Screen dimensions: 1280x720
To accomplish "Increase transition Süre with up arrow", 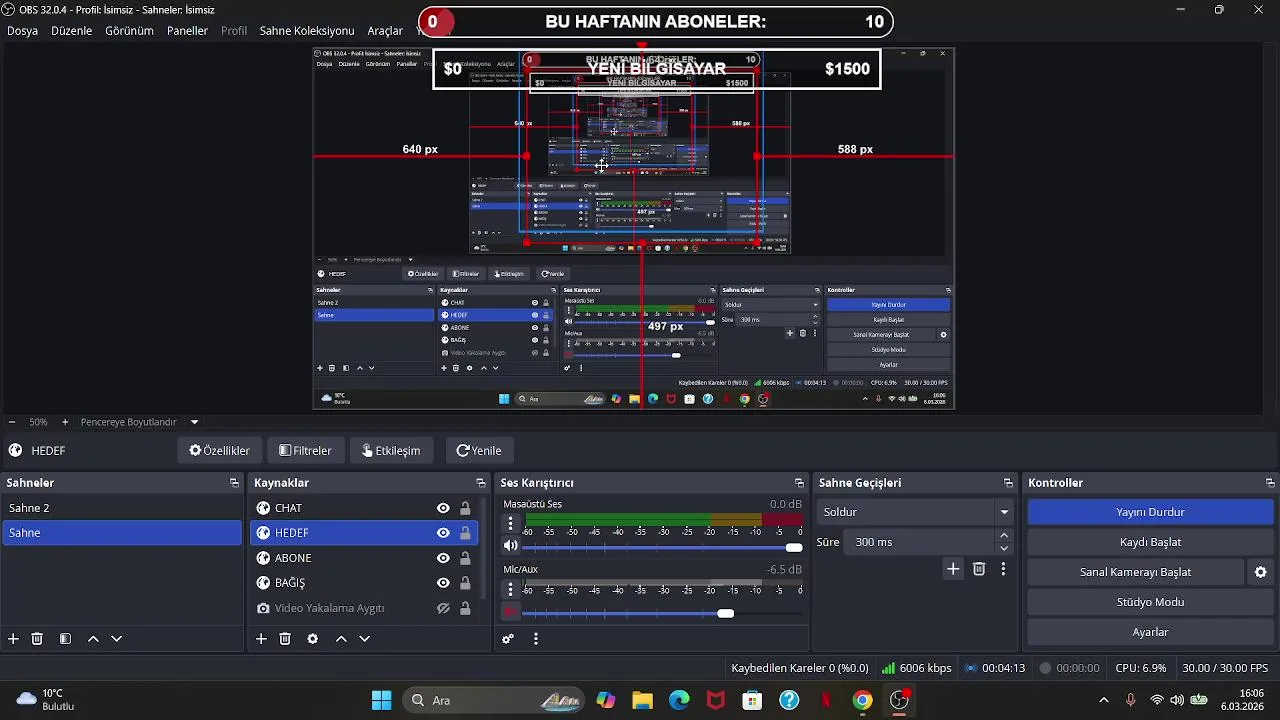I will [1004, 536].
